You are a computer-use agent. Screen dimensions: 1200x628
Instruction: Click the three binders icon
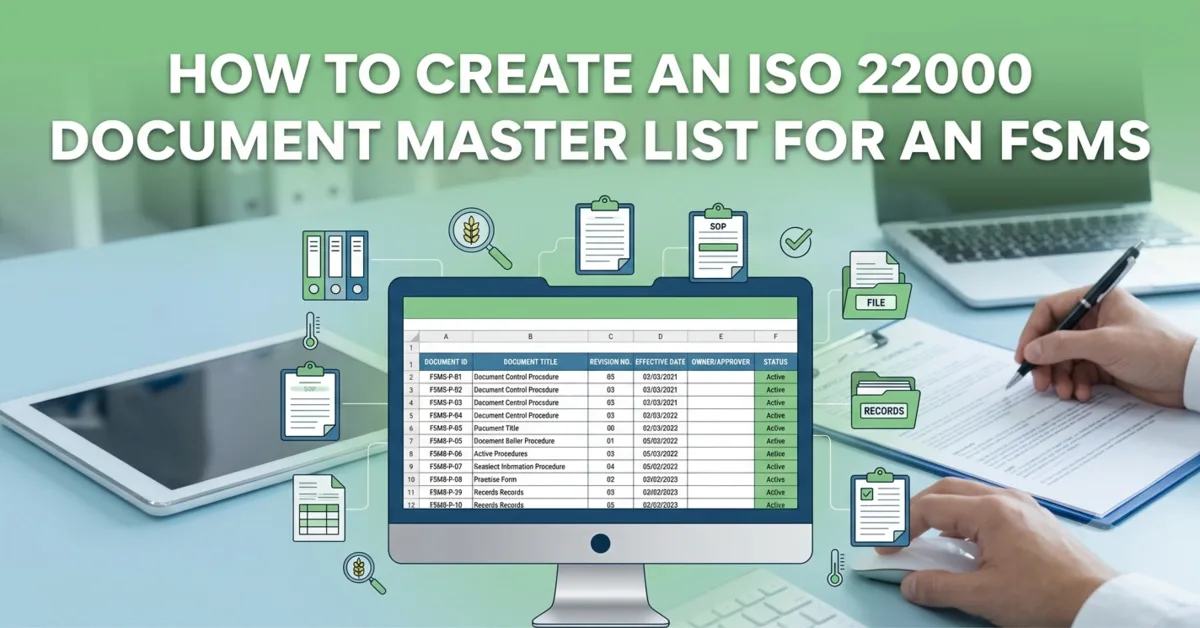[x=336, y=265]
